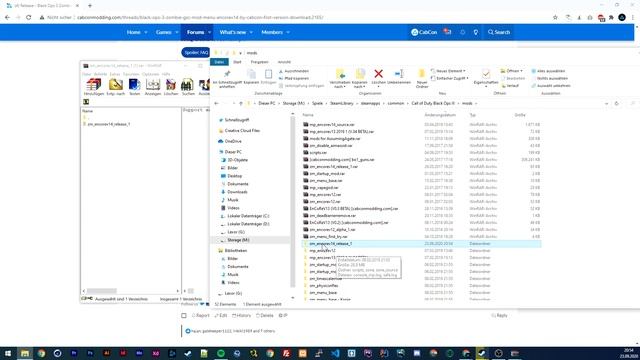Click Forums in site navbar
This screenshot has height=360, width=640.
[197, 32]
